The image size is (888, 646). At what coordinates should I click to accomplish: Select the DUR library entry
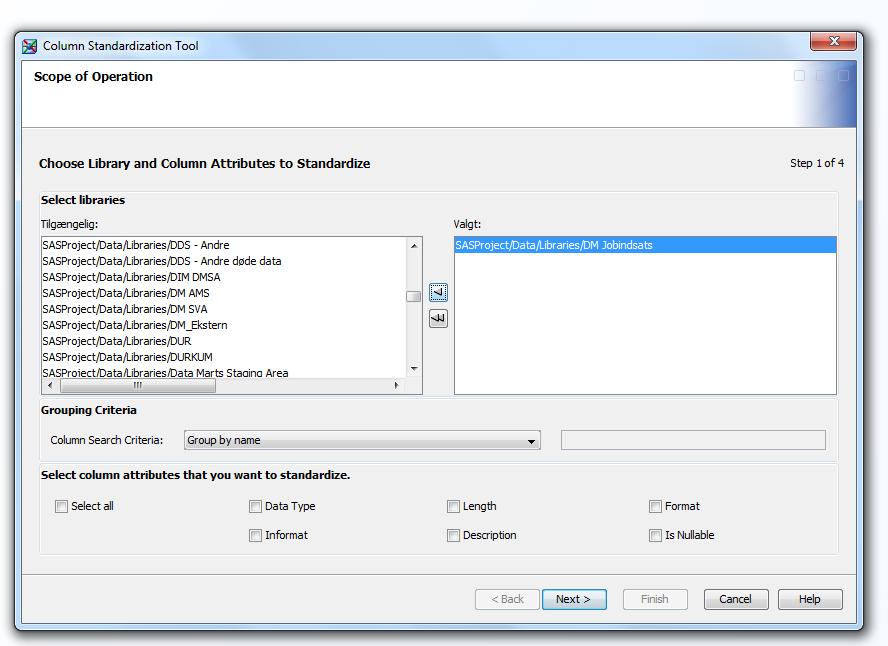tap(224, 341)
